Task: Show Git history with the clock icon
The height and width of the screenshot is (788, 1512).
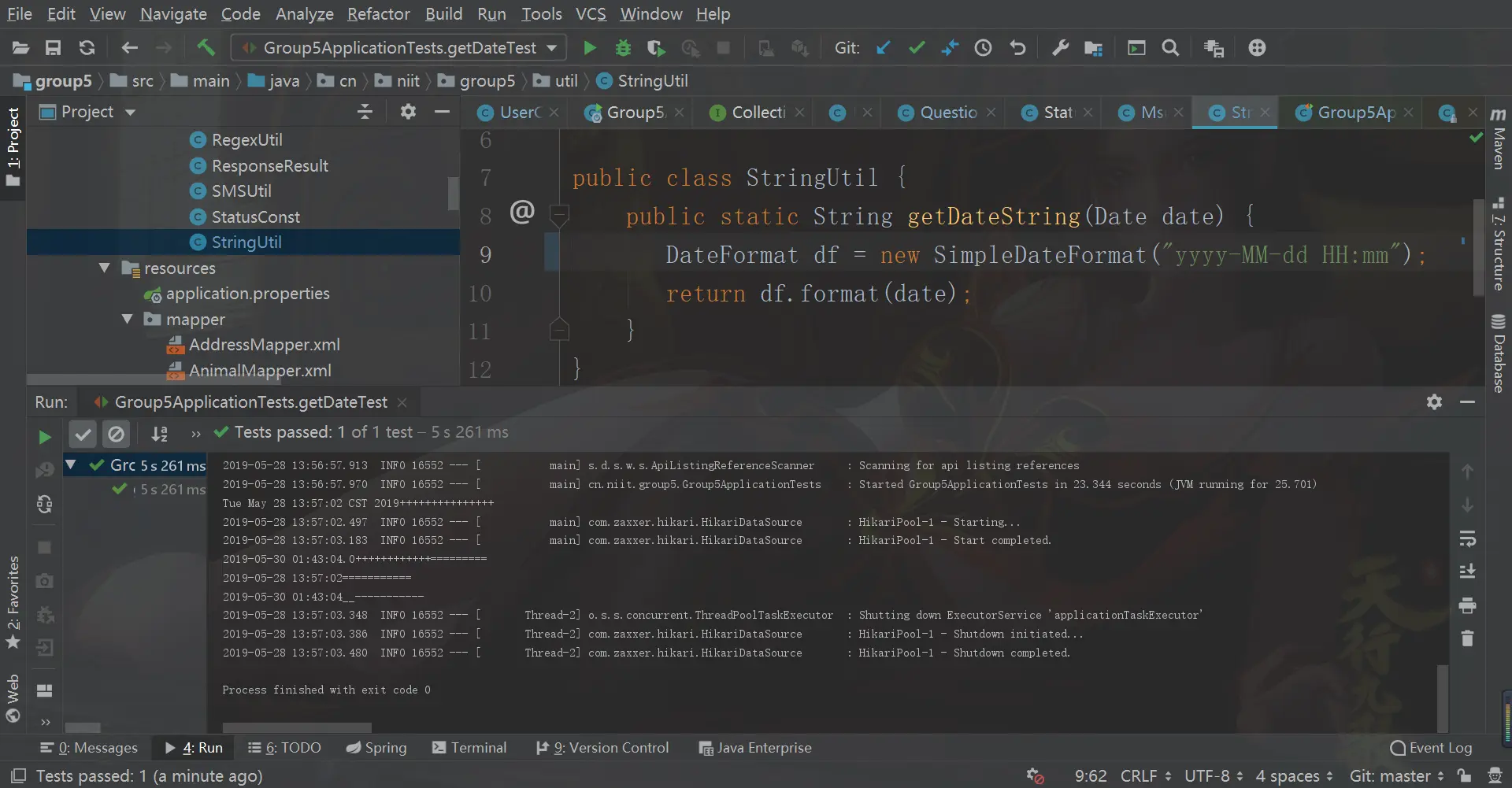Action: [x=983, y=48]
